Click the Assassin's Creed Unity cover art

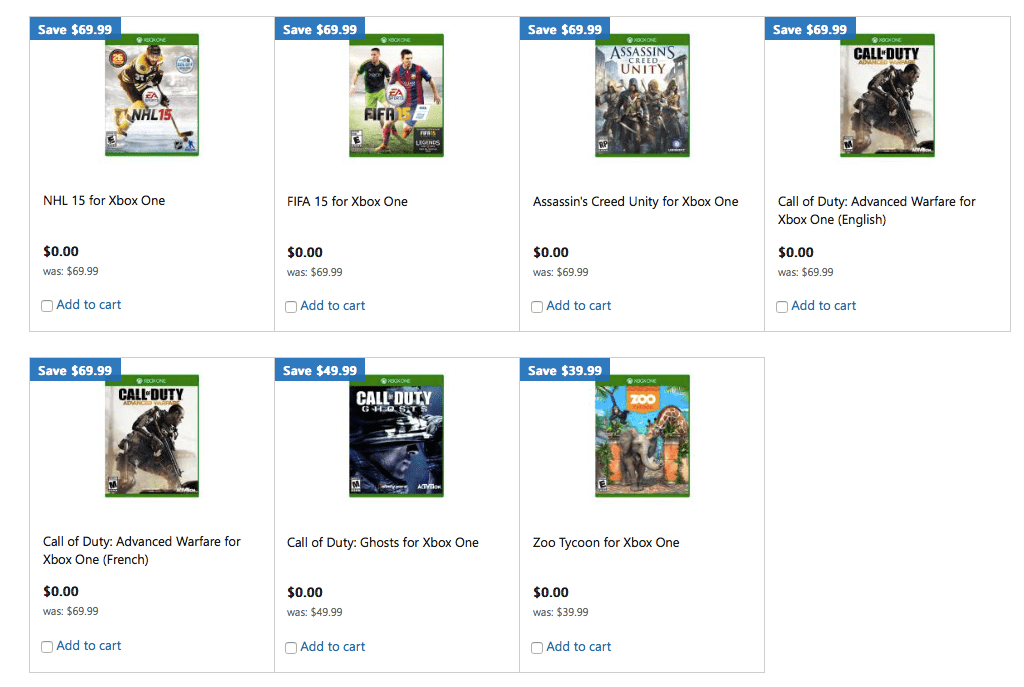pos(641,95)
